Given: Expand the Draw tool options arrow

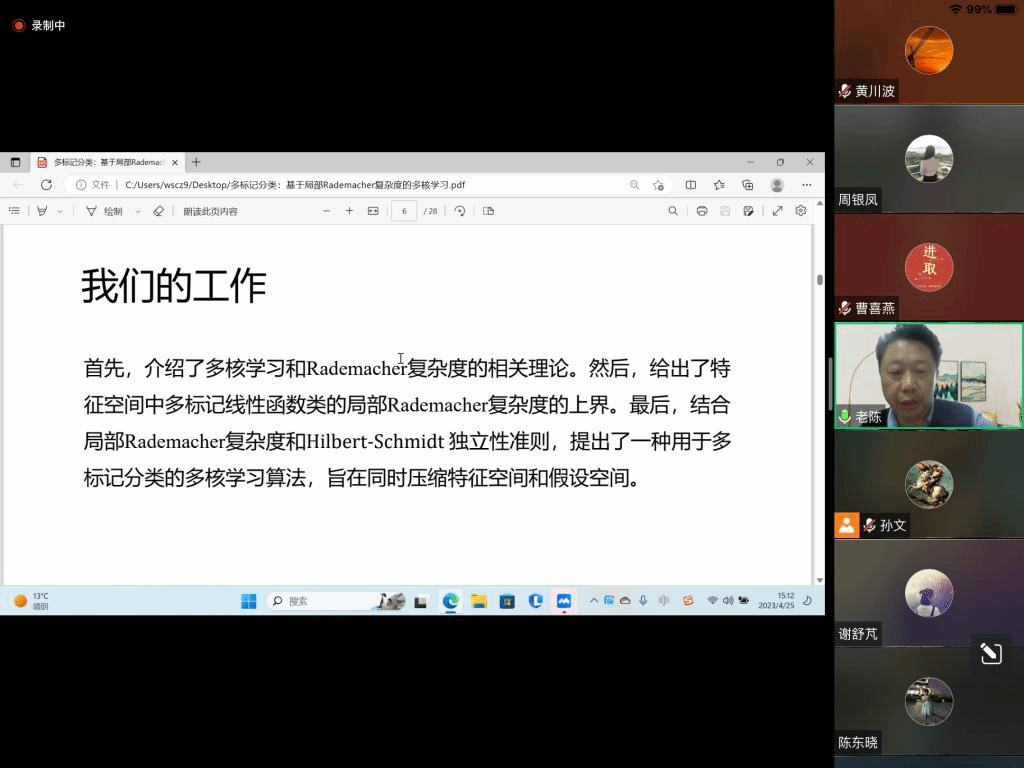Looking at the screenshot, I should point(138,211).
